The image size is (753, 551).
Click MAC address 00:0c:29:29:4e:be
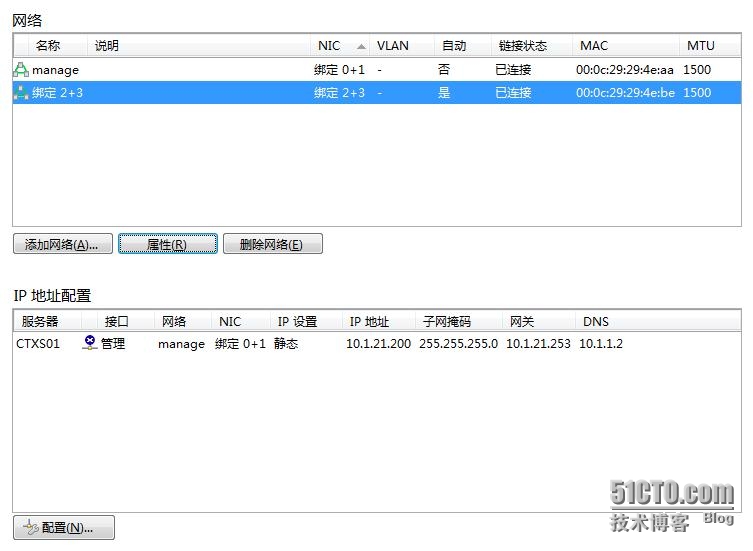click(625, 92)
